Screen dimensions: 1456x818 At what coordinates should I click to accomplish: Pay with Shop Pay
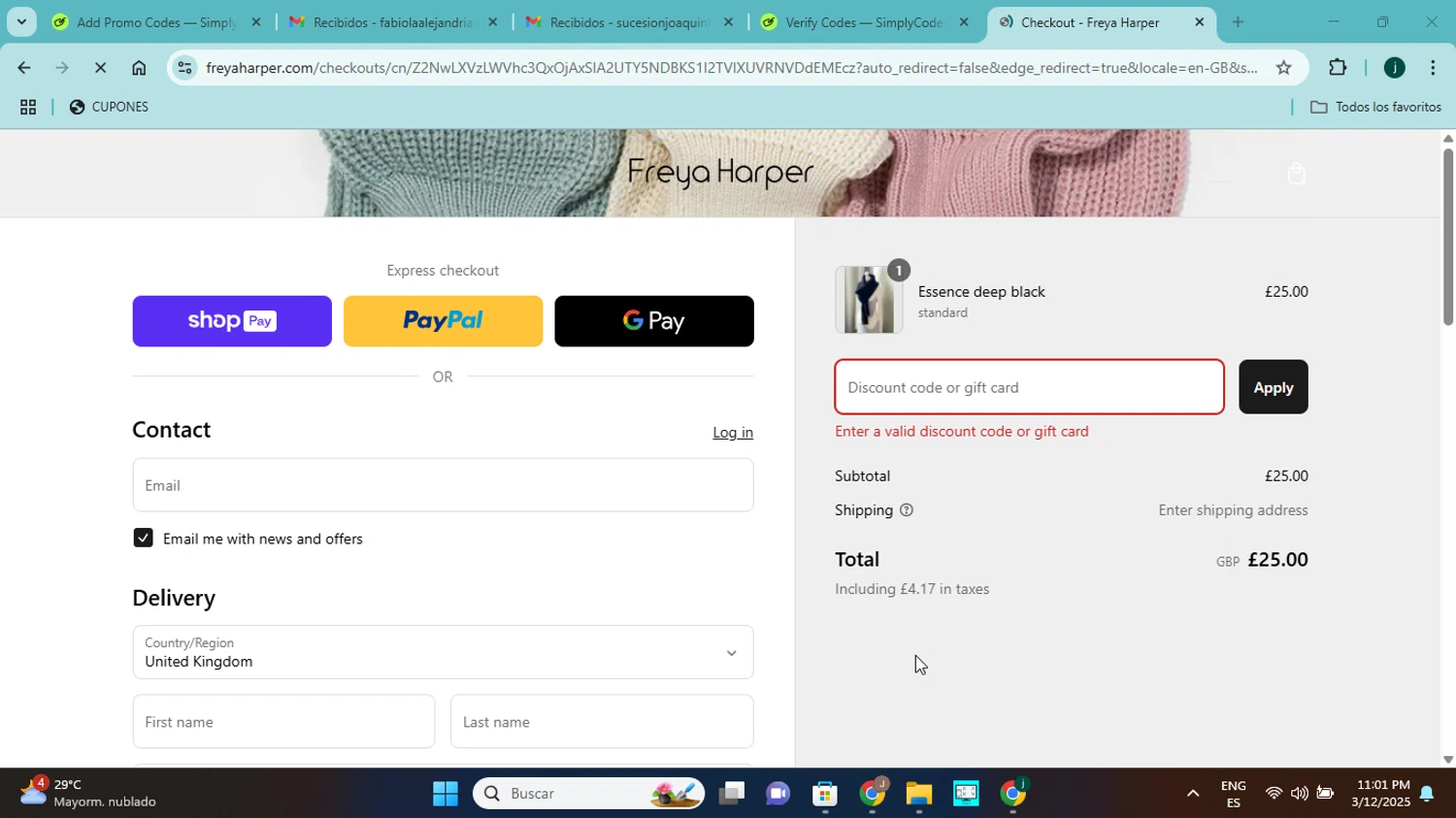pyautogui.click(x=232, y=321)
